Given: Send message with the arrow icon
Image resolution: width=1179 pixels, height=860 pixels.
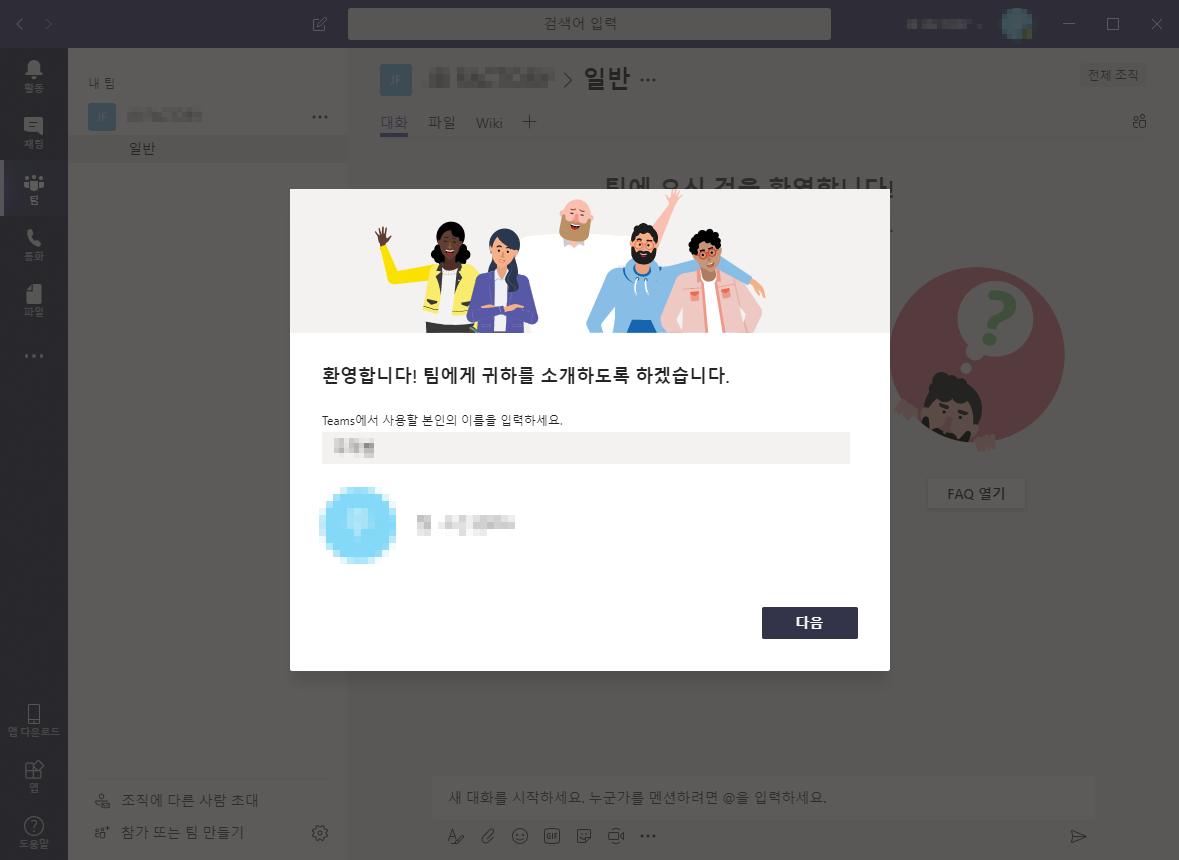Looking at the screenshot, I should (x=1078, y=836).
